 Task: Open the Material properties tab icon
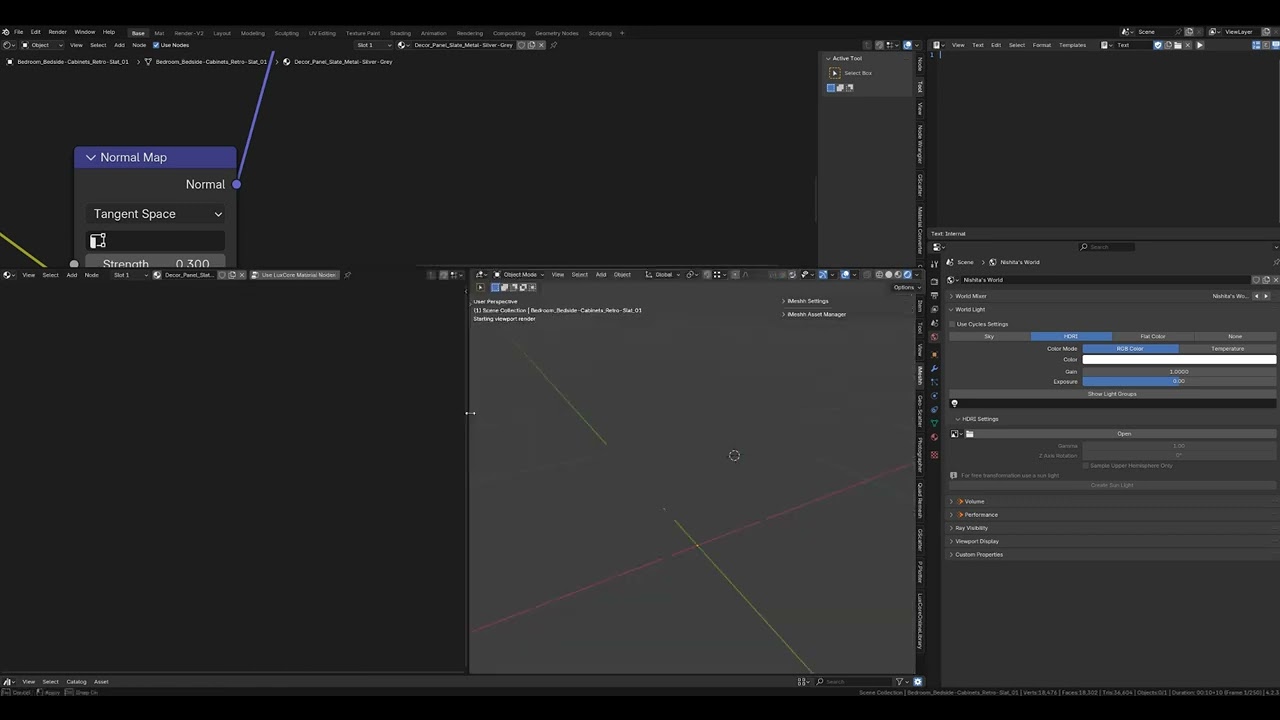point(935,437)
